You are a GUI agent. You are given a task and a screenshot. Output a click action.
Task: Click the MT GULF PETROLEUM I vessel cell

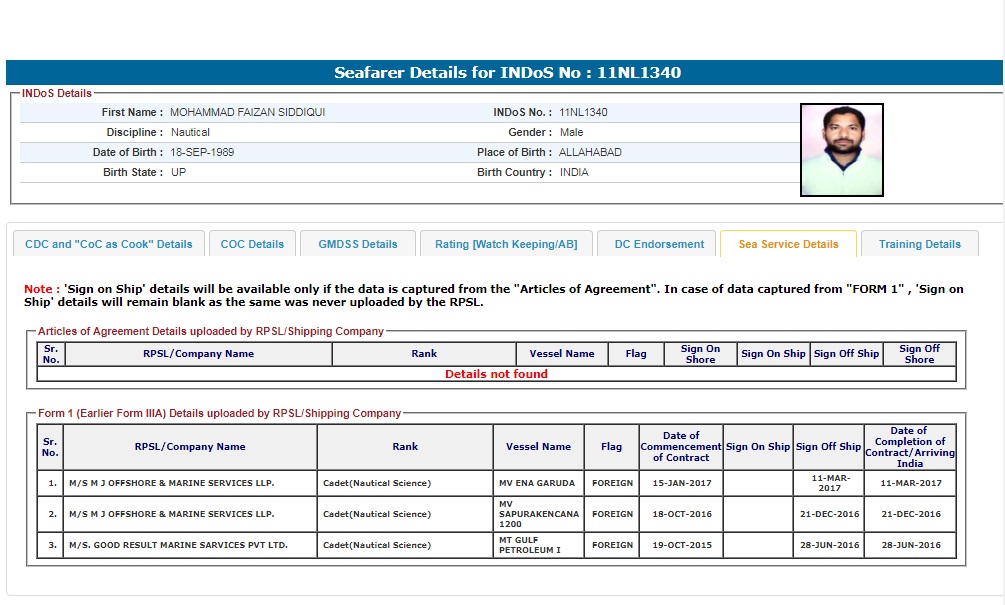537,545
